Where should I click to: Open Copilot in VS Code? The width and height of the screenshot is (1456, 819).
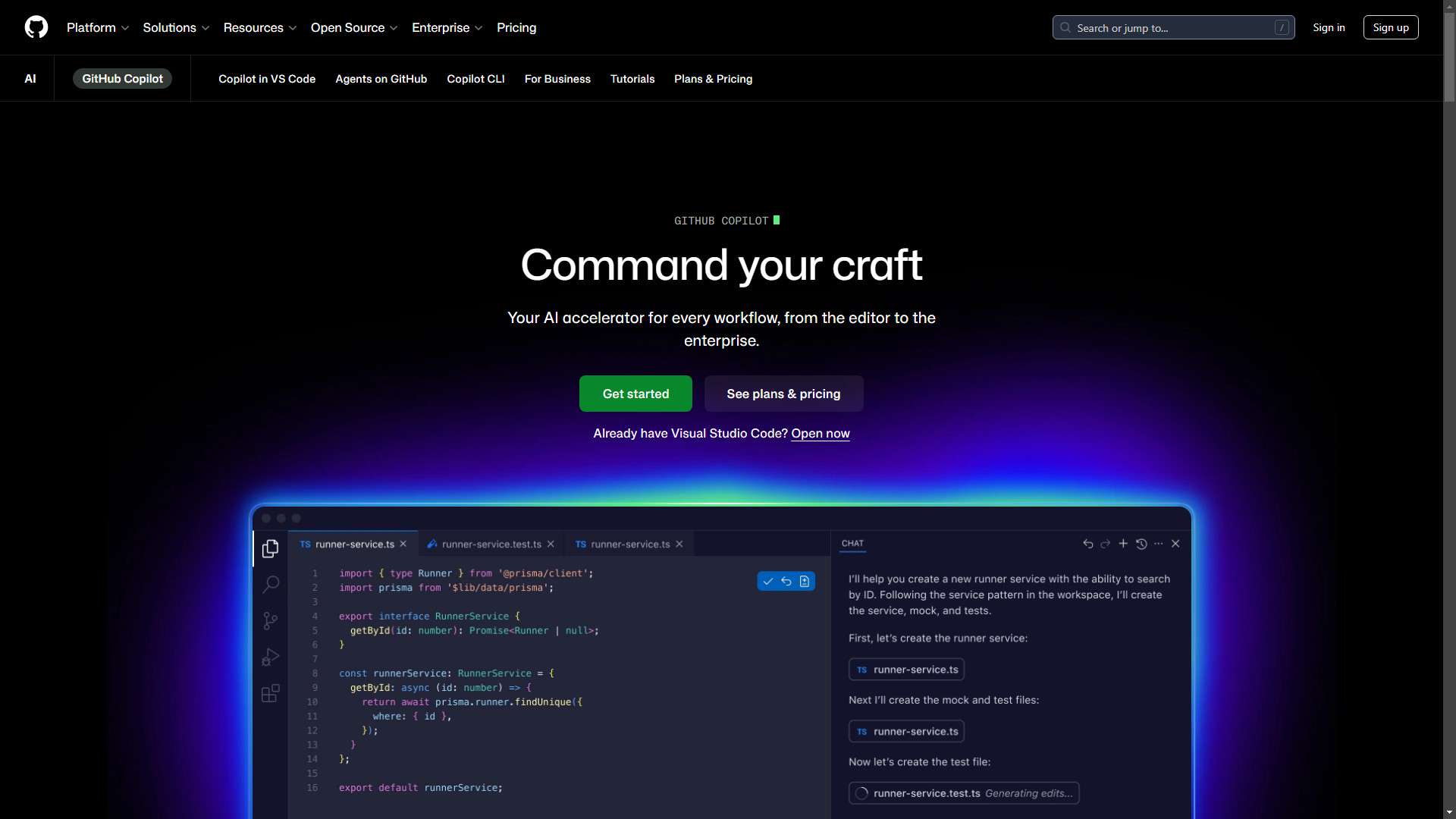(267, 79)
